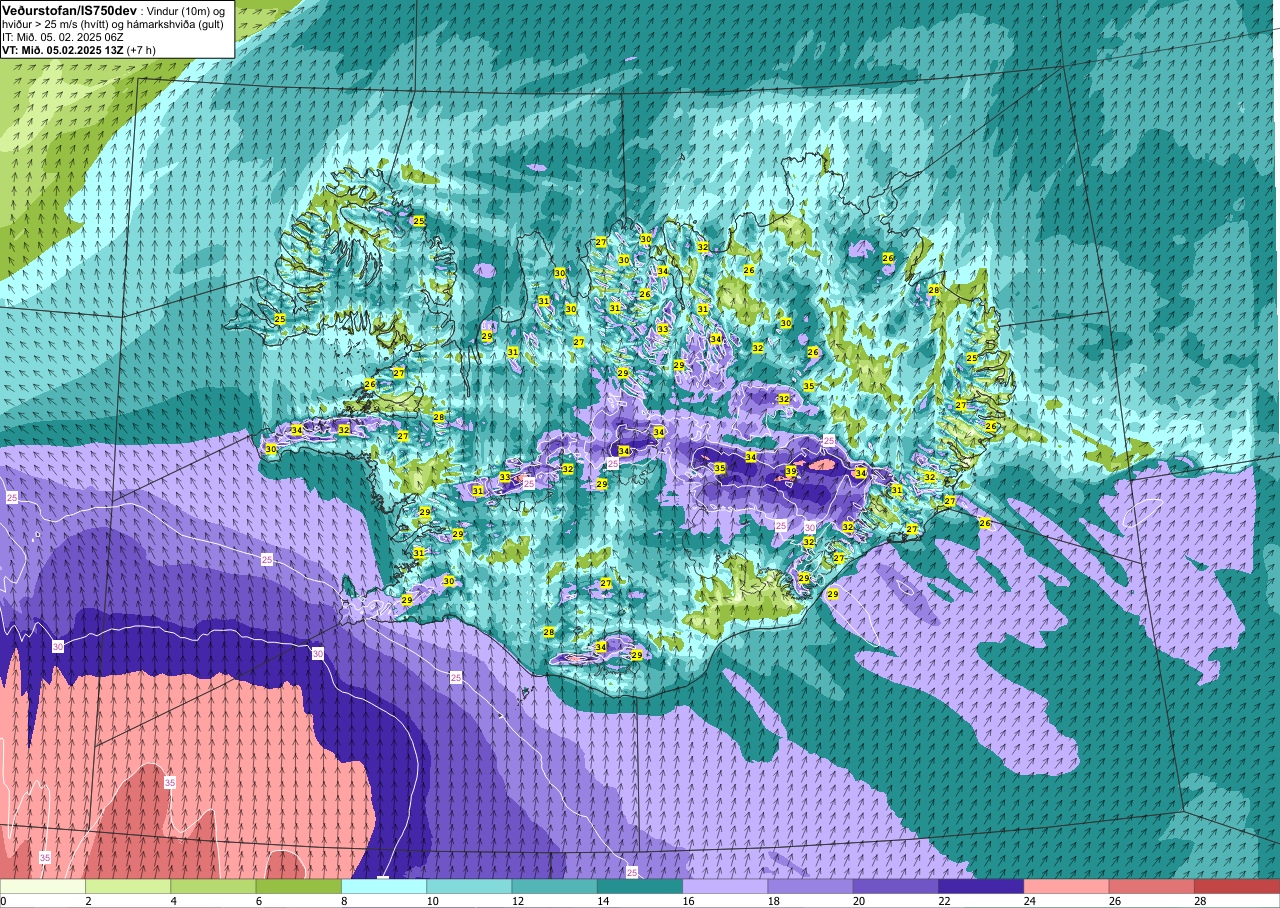The width and height of the screenshot is (1280, 908).
Task: Select the 28+ m/s red legend swatch
Action: pos(1237,886)
